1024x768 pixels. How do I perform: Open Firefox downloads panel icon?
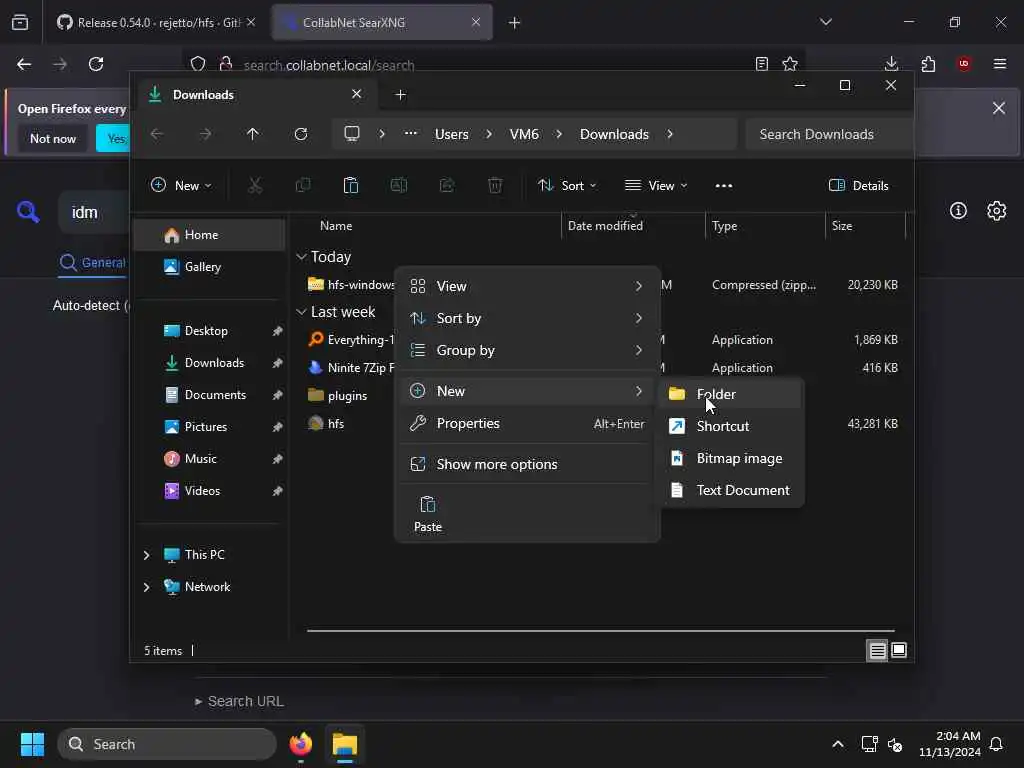(x=891, y=63)
